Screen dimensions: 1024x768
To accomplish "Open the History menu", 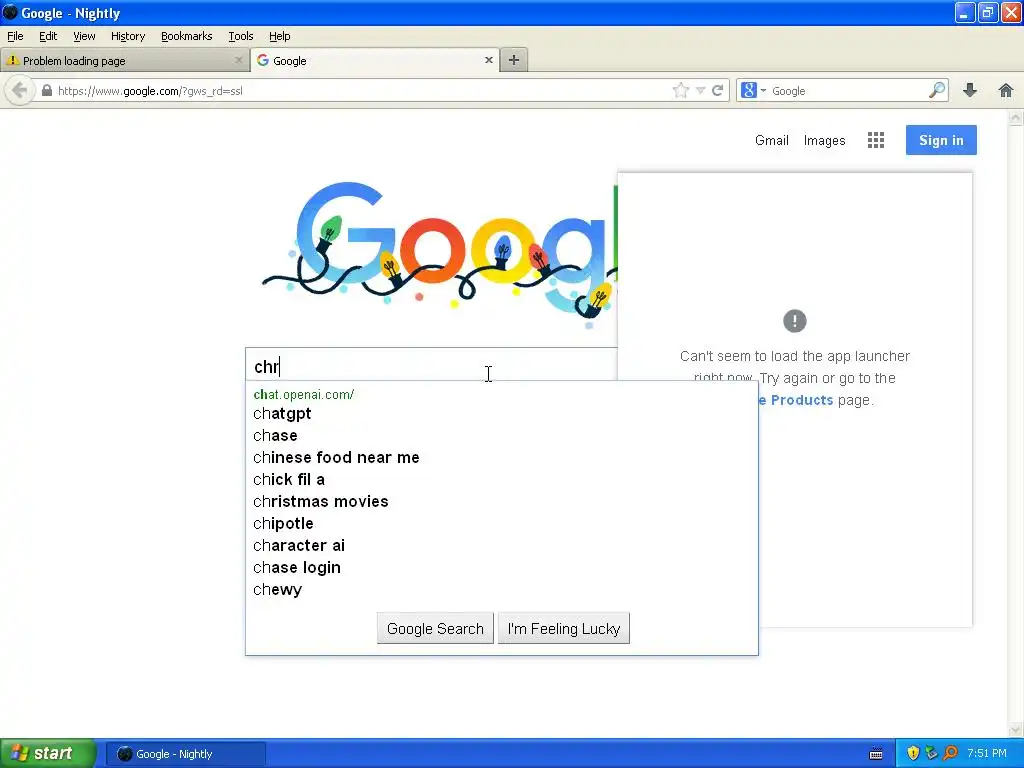I will click(128, 36).
